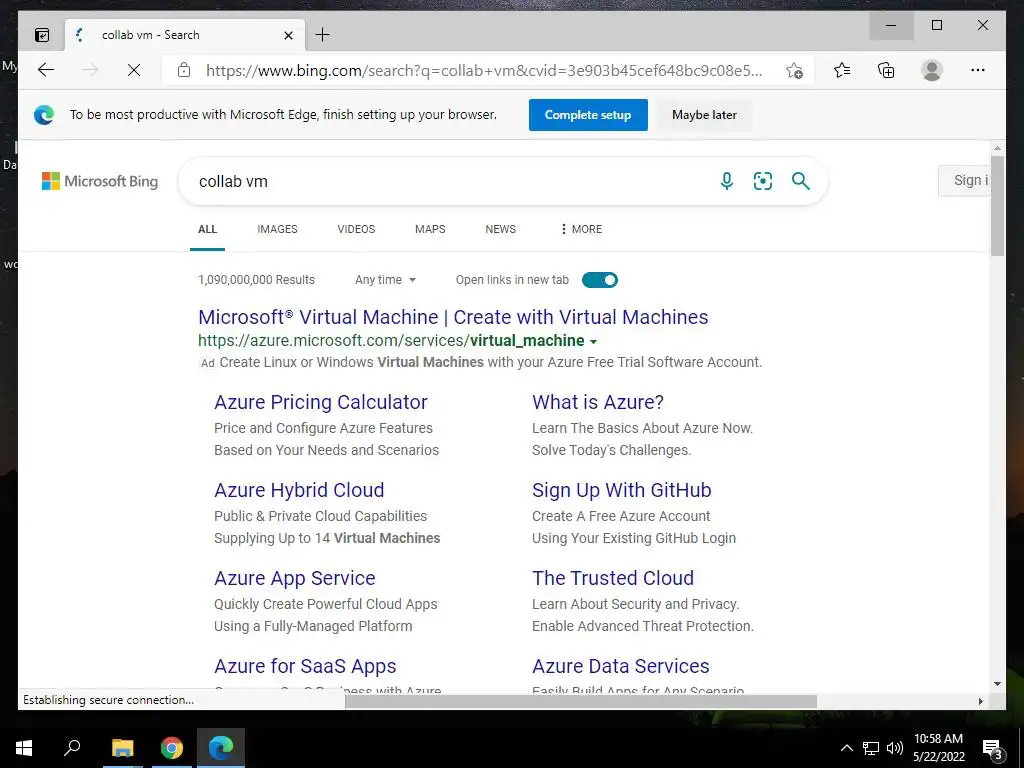Switch to MAPS tab
Viewport: 1024px width, 768px height.
[x=430, y=229]
